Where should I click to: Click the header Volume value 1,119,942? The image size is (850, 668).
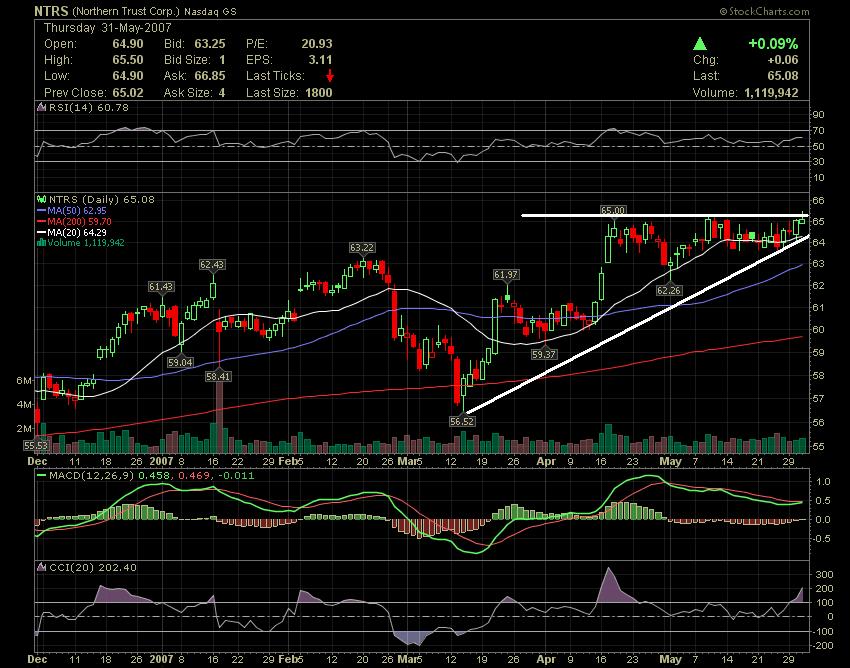pyautogui.click(x=771, y=93)
